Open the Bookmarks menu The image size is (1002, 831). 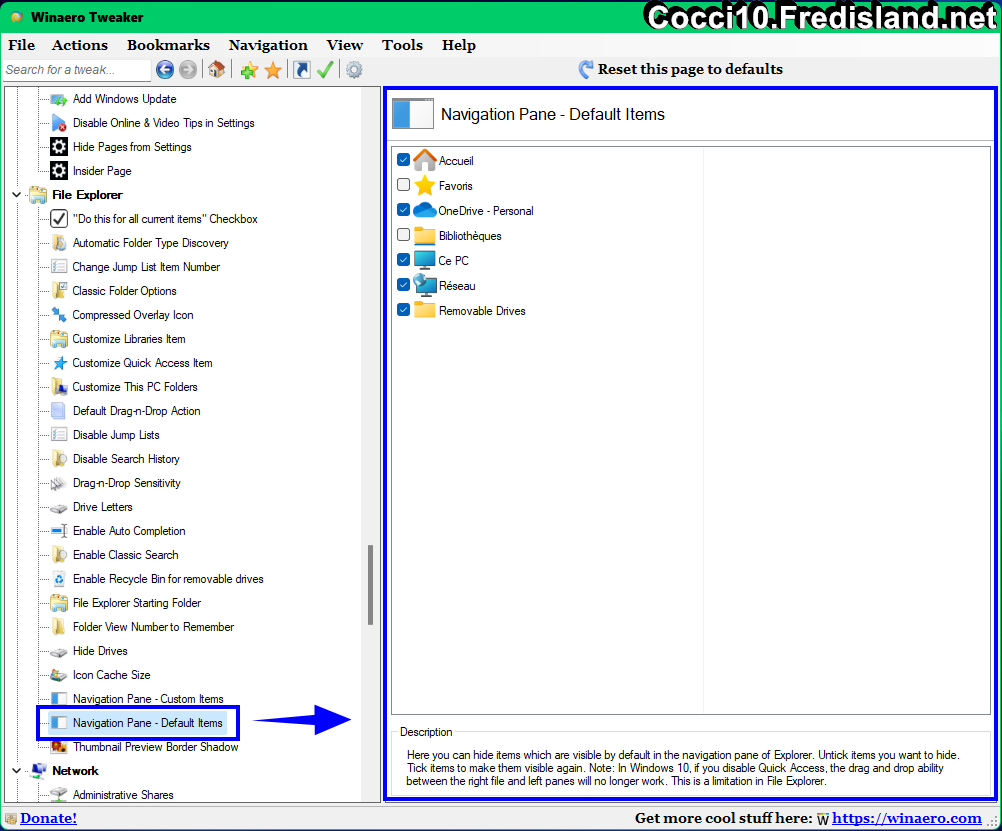coord(168,45)
